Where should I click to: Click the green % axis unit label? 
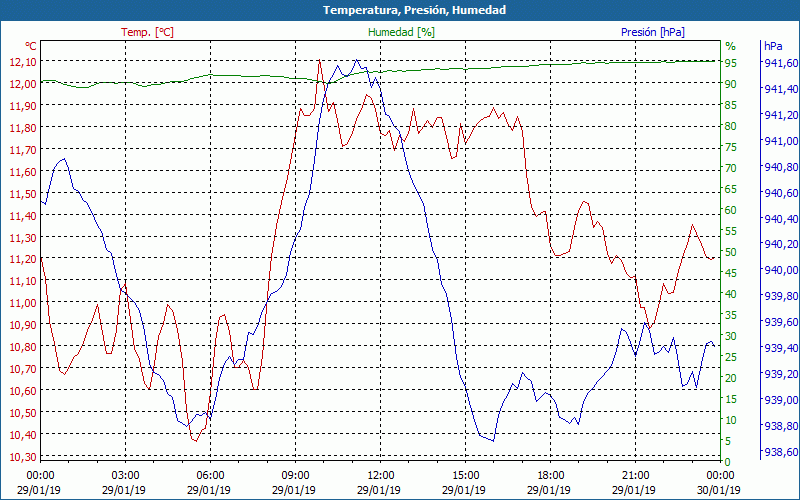731,46
